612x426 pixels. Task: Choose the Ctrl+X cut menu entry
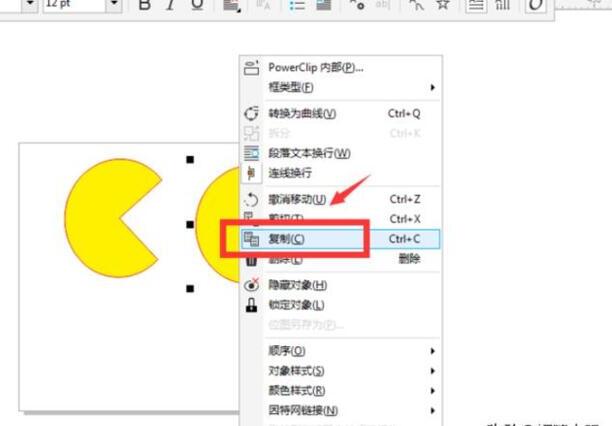340,218
